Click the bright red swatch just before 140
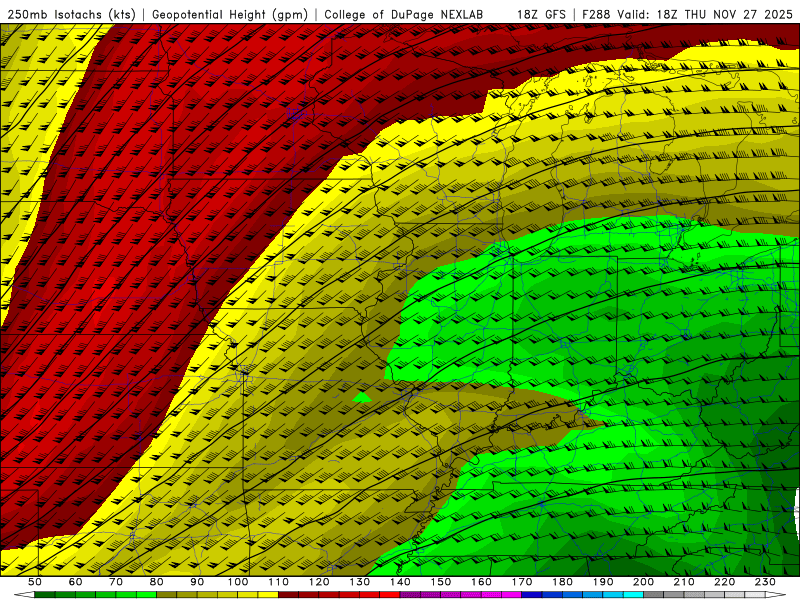800x600 pixels. 390,594
